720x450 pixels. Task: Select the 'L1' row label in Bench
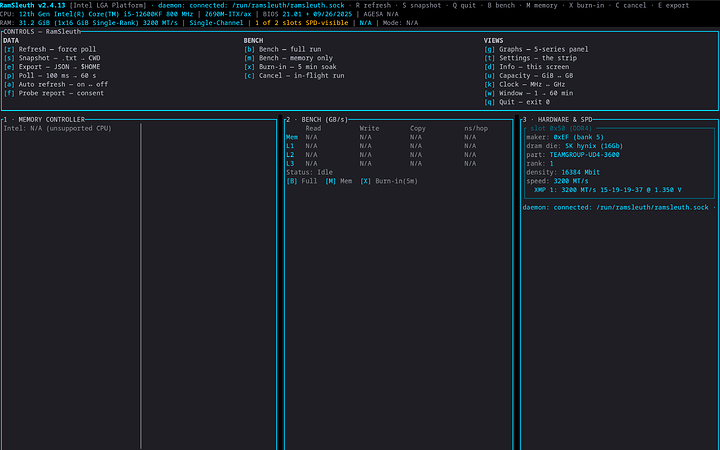(x=290, y=146)
